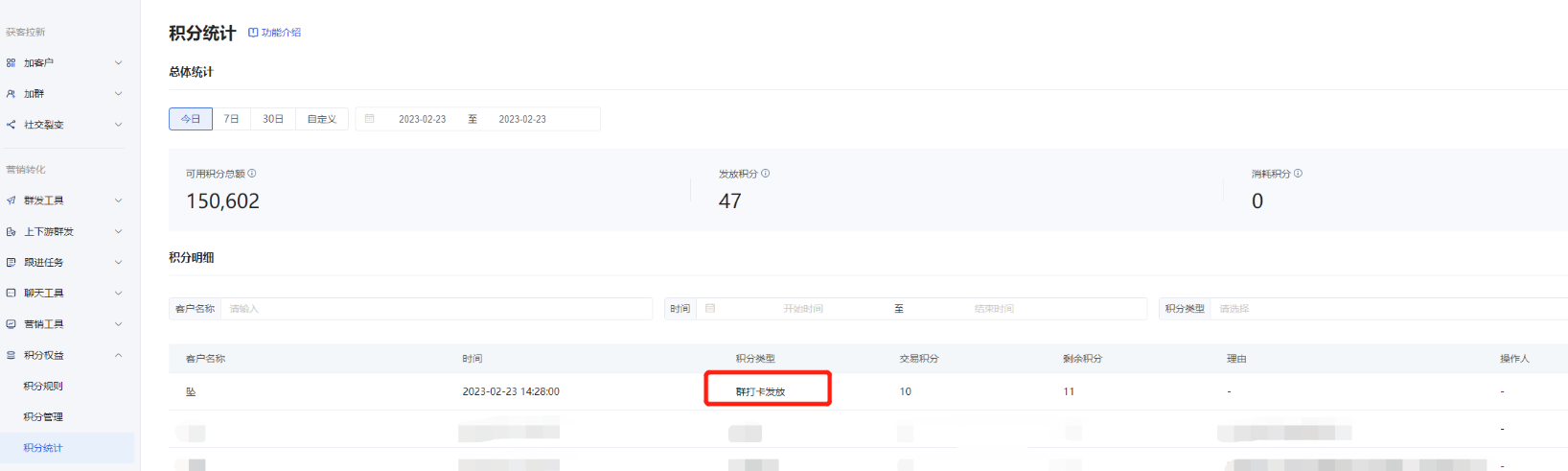Image resolution: width=1568 pixels, height=471 pixels.
Task: Click the customer name 坠 cell
Action: 191,391
